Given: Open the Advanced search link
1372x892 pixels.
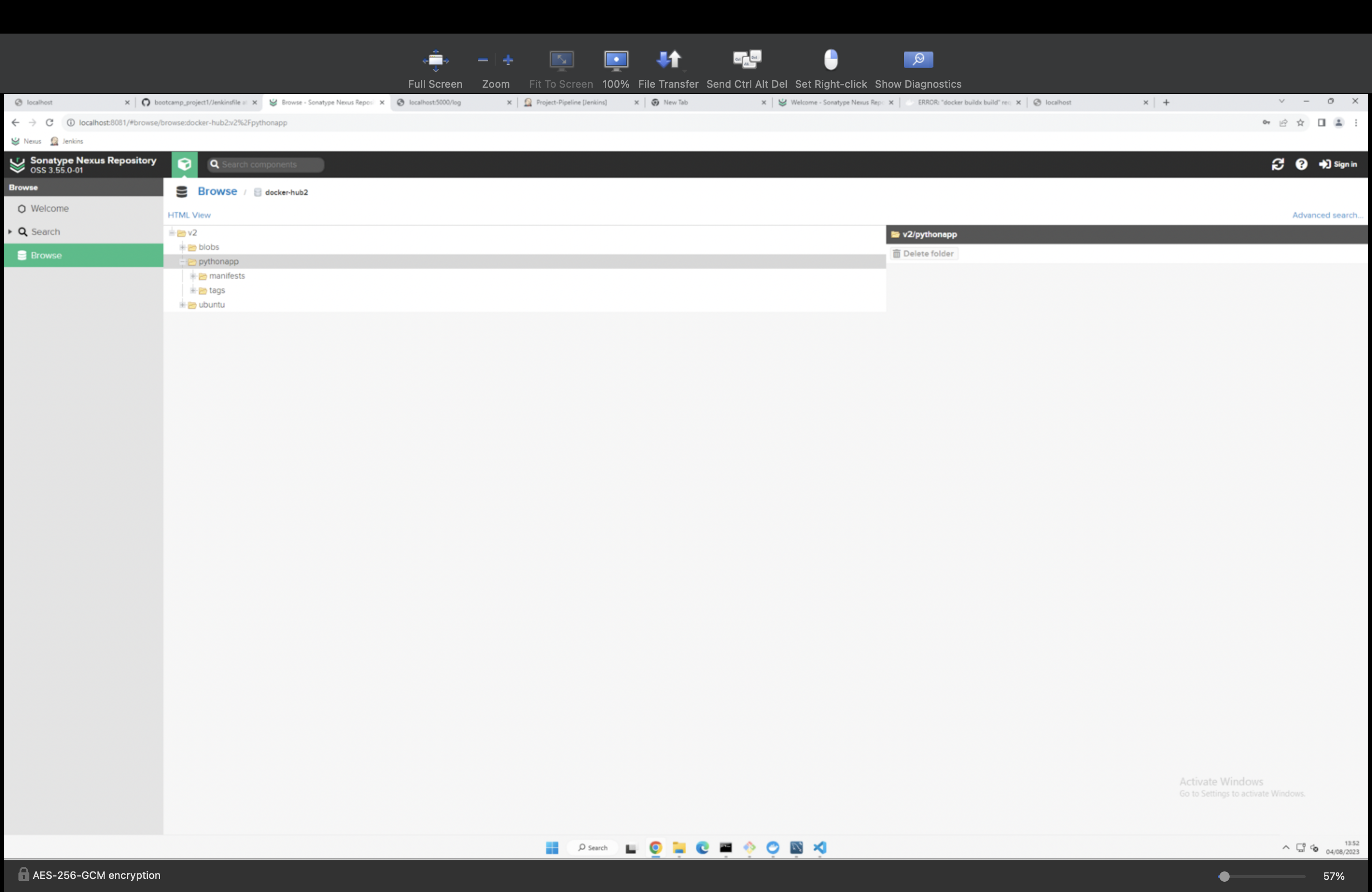Looking at the screenshot, I should [1326, 215].
